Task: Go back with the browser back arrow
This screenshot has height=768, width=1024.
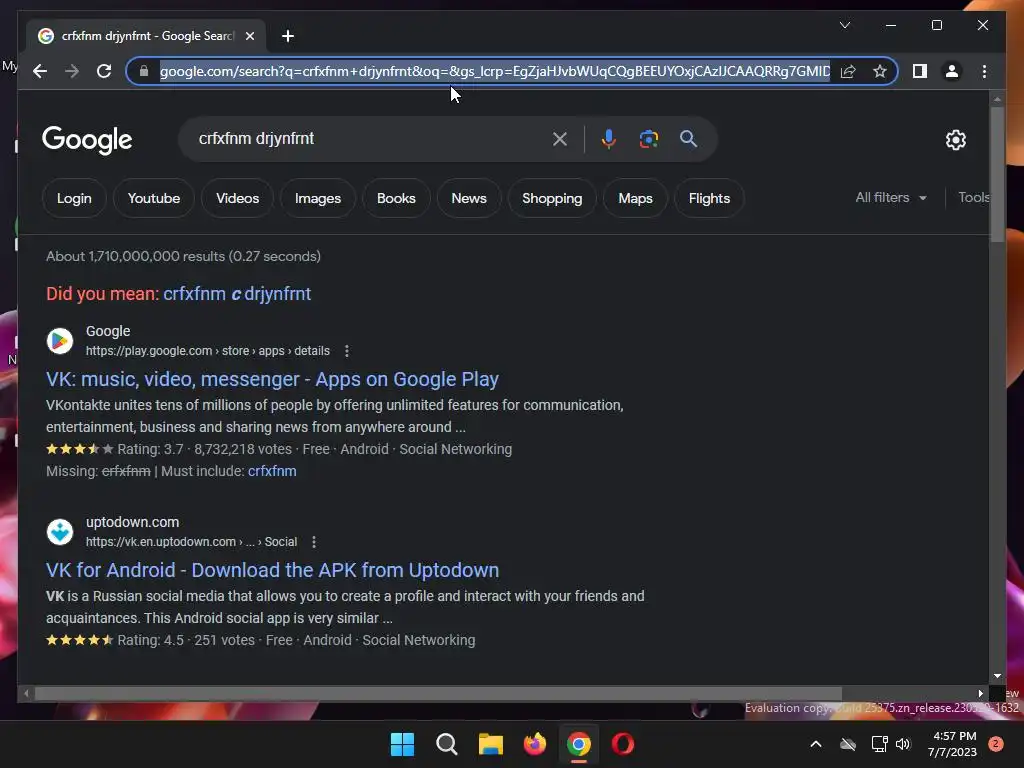Action: point(40,71)
